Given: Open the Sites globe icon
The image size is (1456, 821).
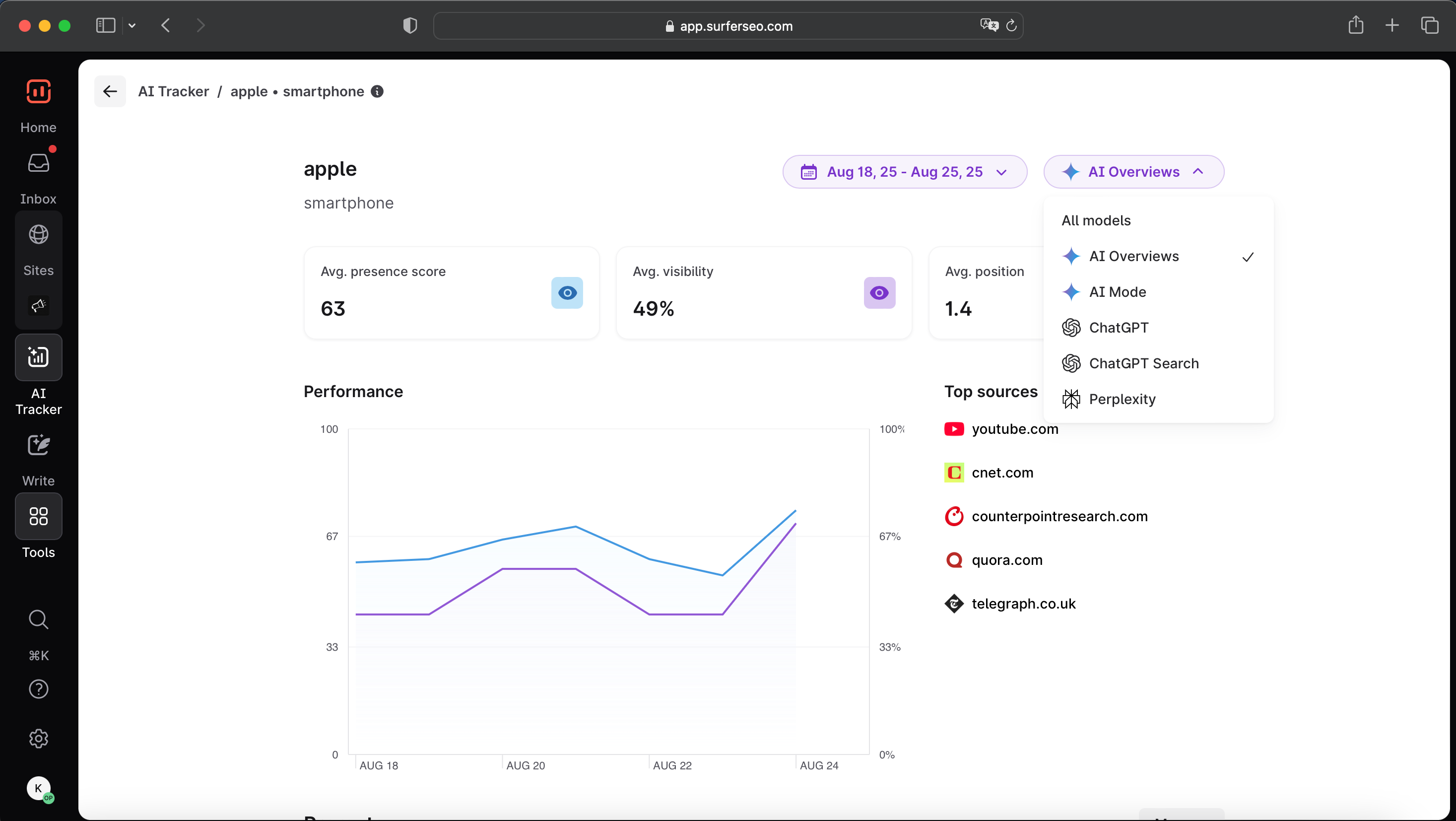Looking at the screenshot, I should (38, 234).
